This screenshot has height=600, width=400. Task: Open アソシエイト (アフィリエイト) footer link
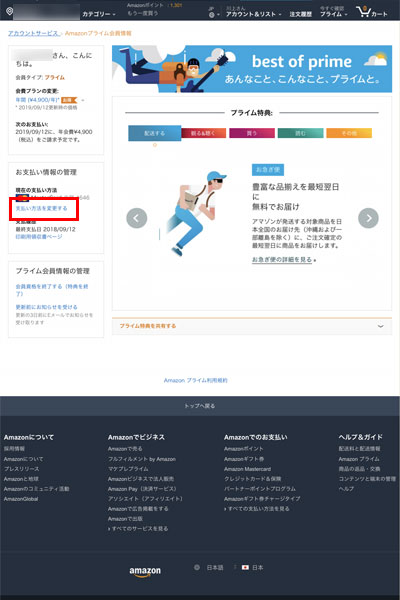point(145,499)
